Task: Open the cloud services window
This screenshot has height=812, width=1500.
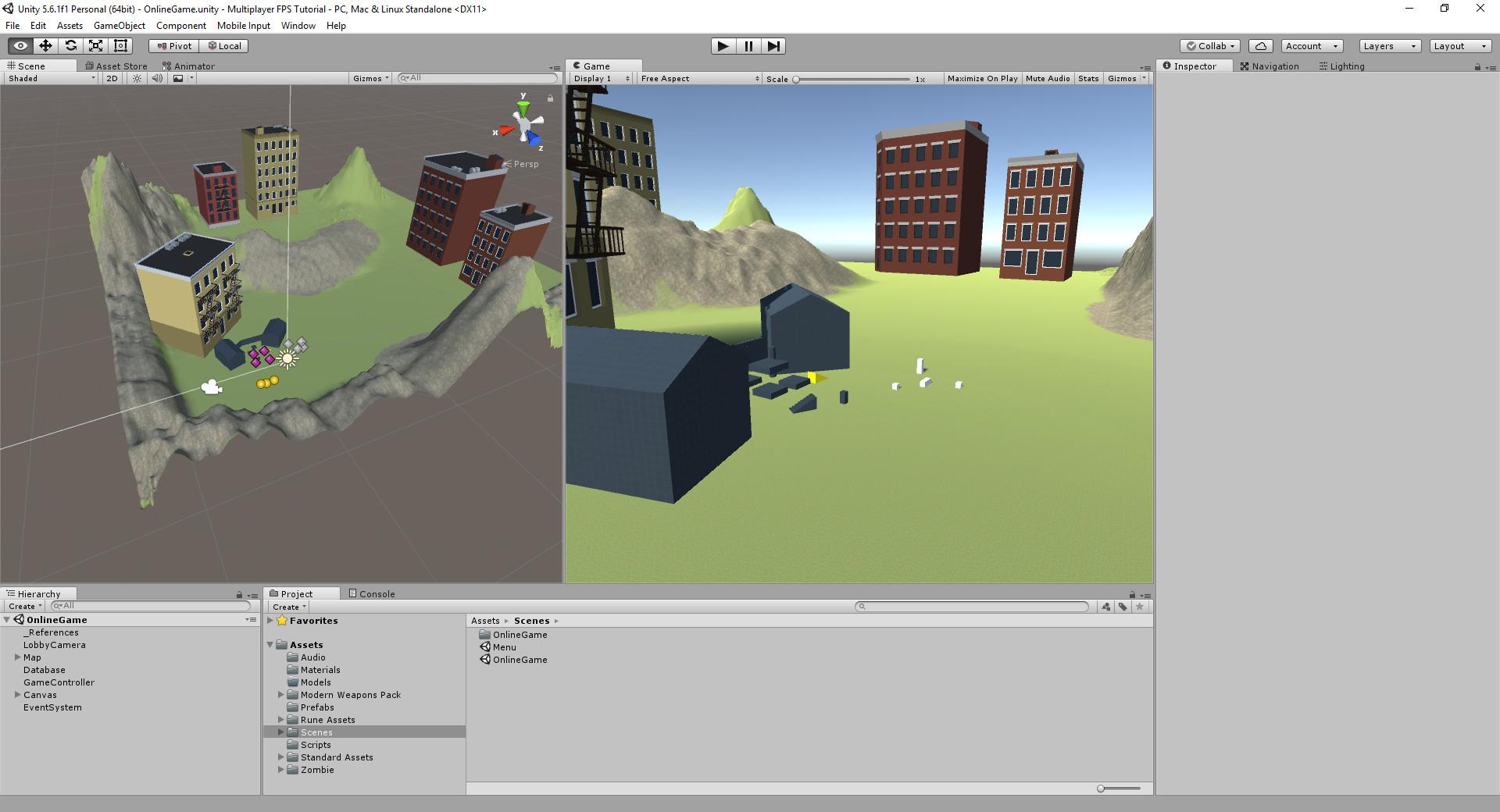Action: (1261, 46)
